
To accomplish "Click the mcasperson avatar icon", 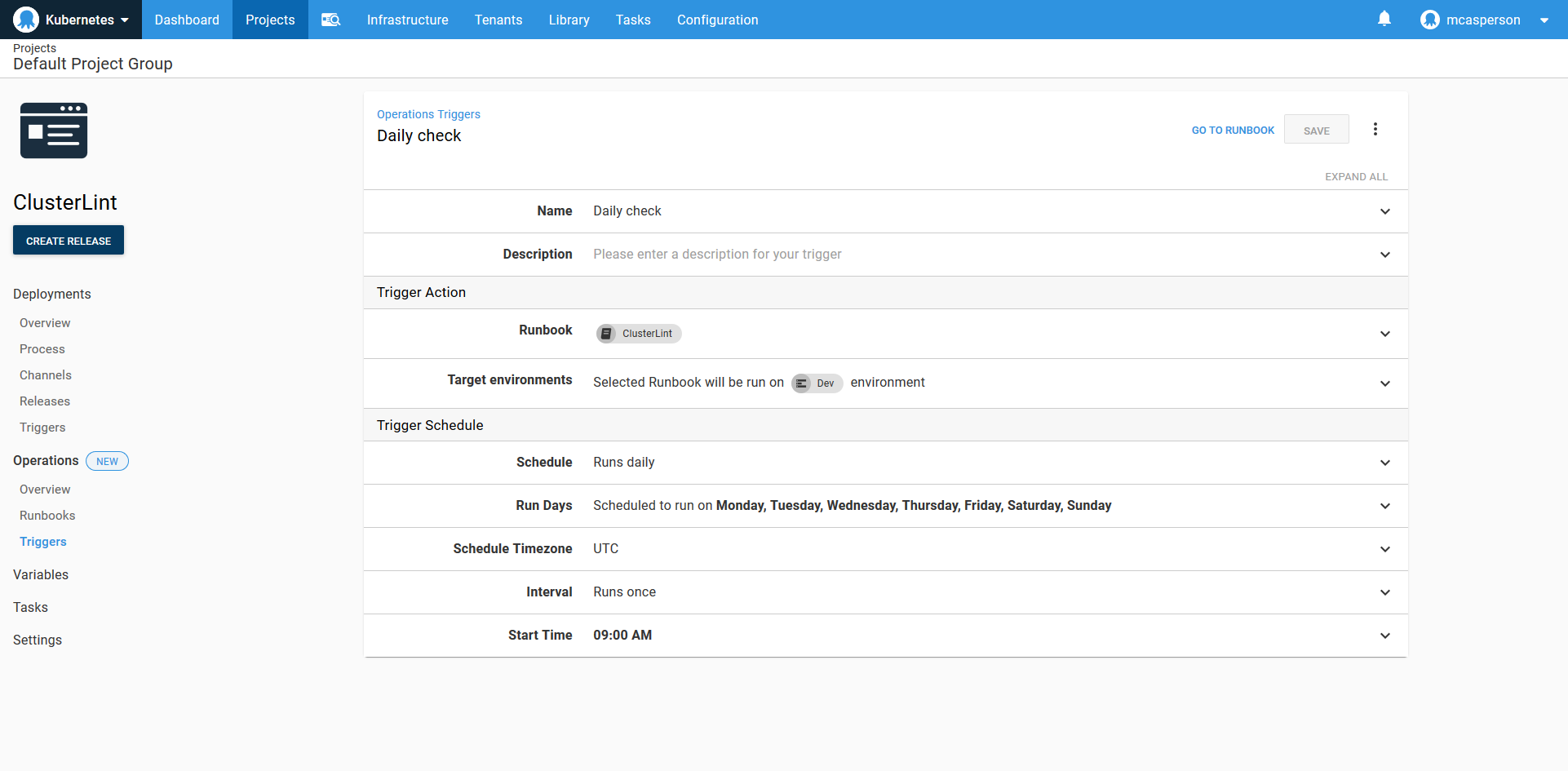I will (x=1430, y=19).
